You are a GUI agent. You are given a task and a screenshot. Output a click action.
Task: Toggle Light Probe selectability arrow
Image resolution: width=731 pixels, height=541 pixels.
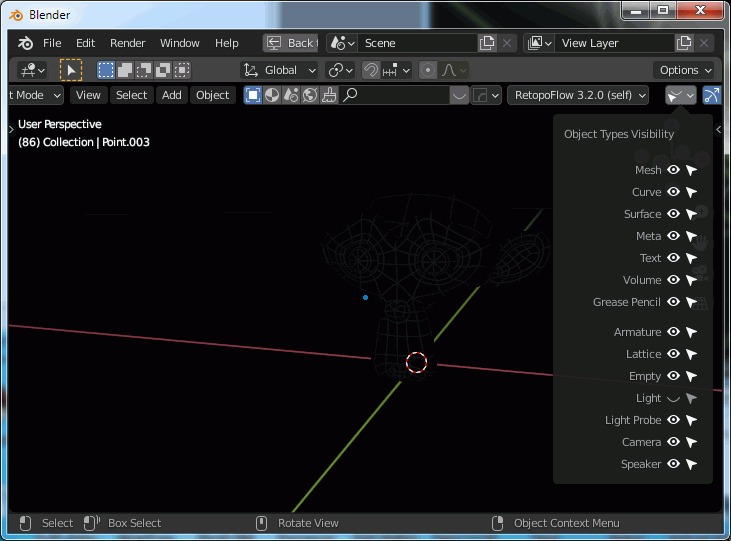pyautogui.click(x=691, y=420)
